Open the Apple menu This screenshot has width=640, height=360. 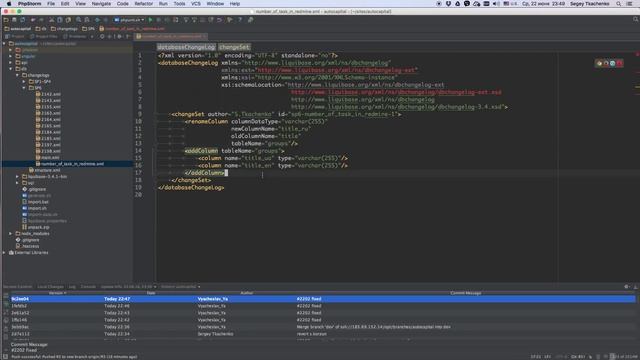[x=9, y=4]
